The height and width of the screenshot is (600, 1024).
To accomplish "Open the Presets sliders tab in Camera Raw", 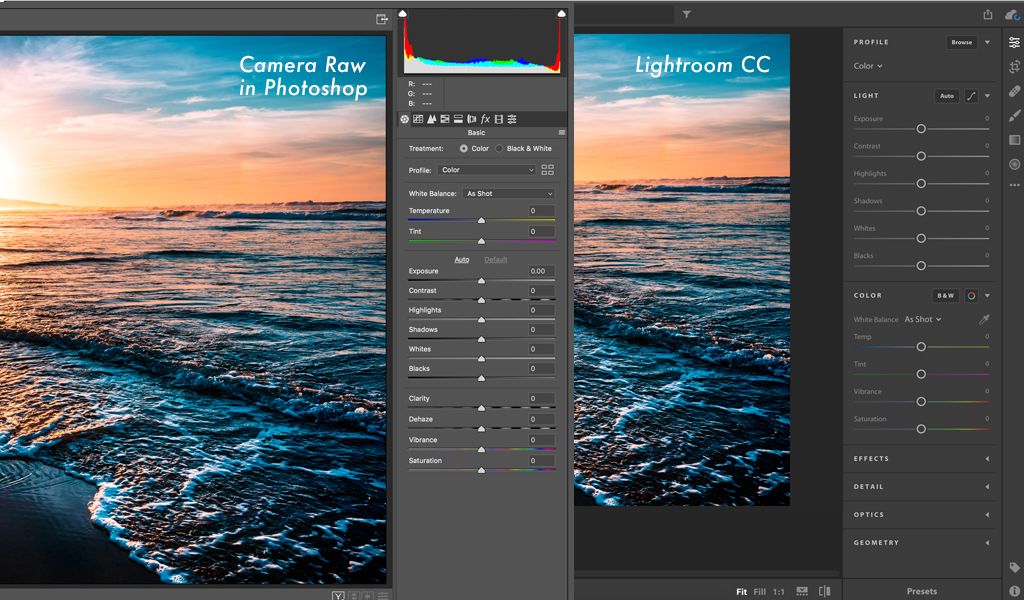I will pos(512,119).
